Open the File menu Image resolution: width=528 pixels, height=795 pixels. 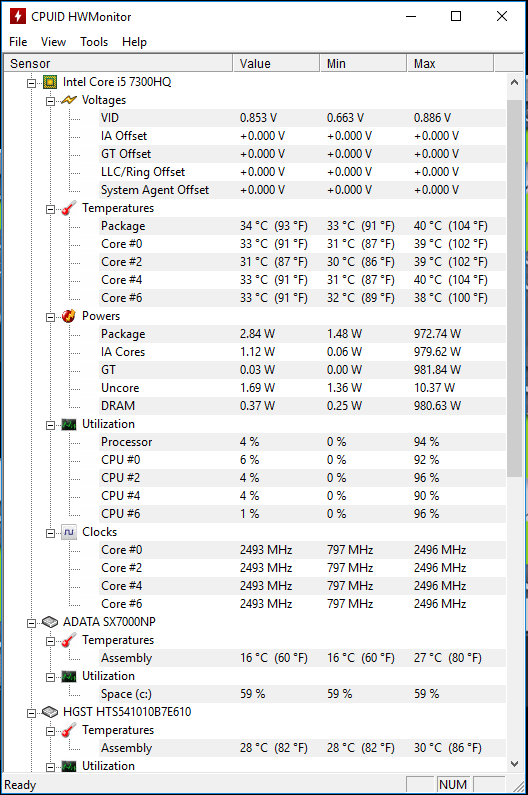[18, 42]
